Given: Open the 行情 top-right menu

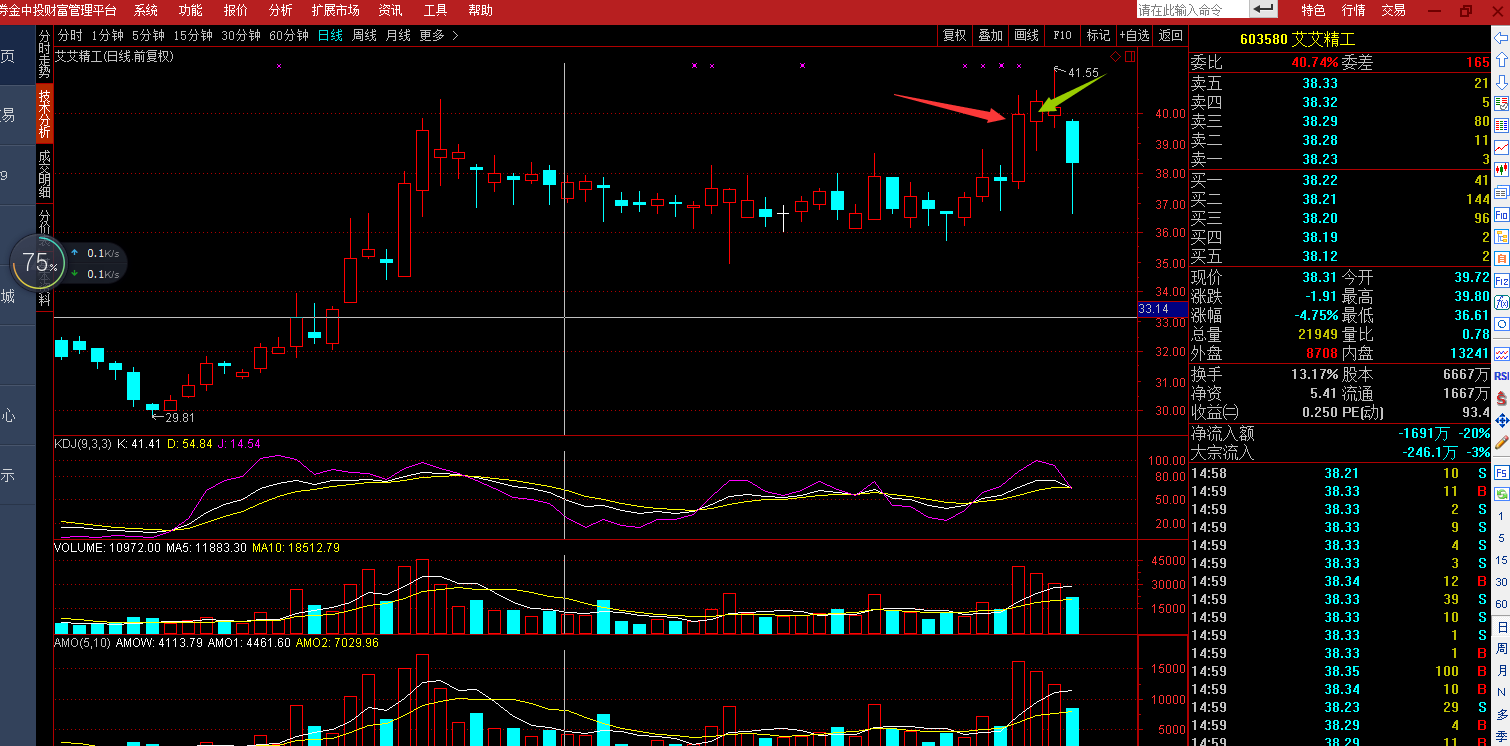Looking at the screenshot, I should pos(1353,10).
